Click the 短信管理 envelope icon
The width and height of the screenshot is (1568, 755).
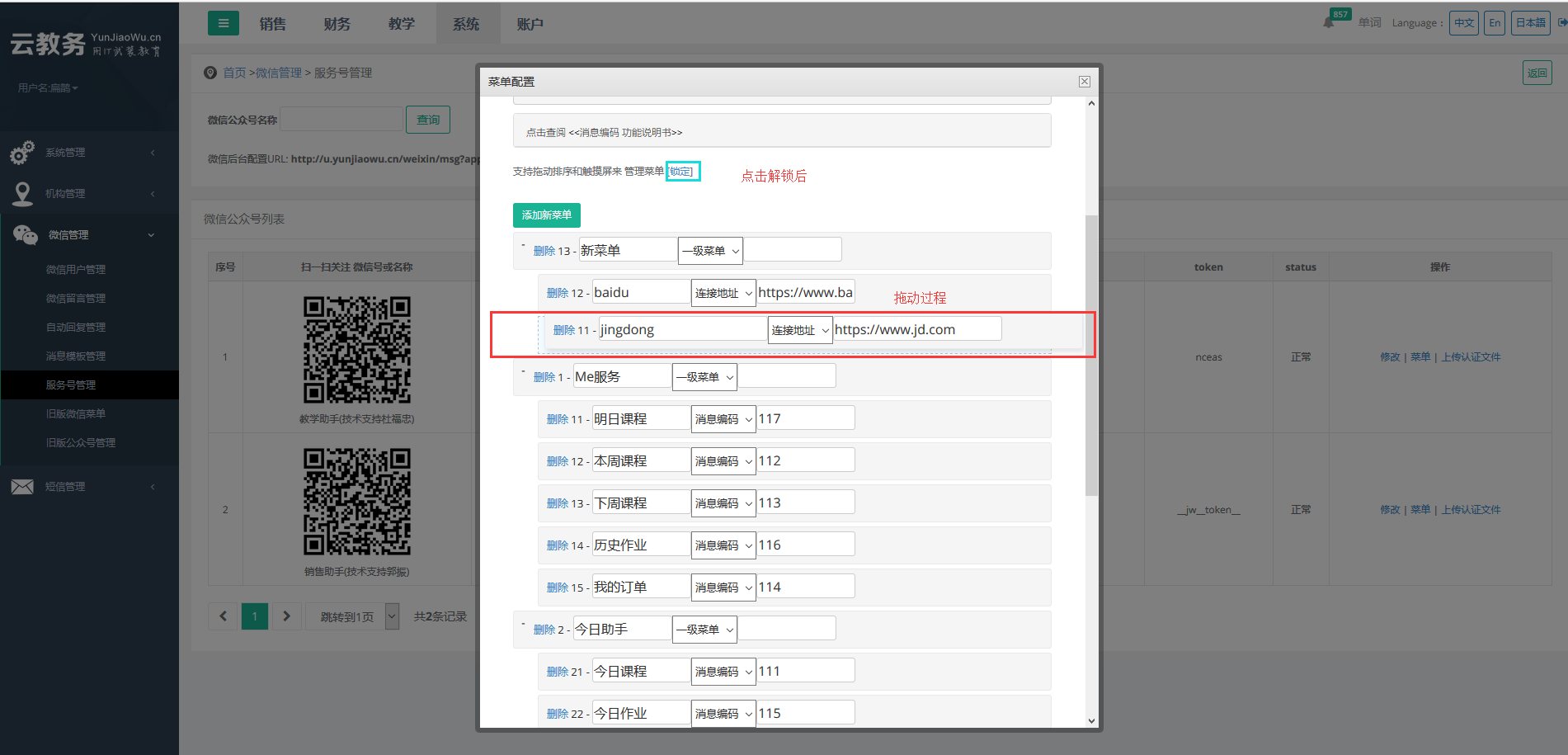click(x=22, y=487)
